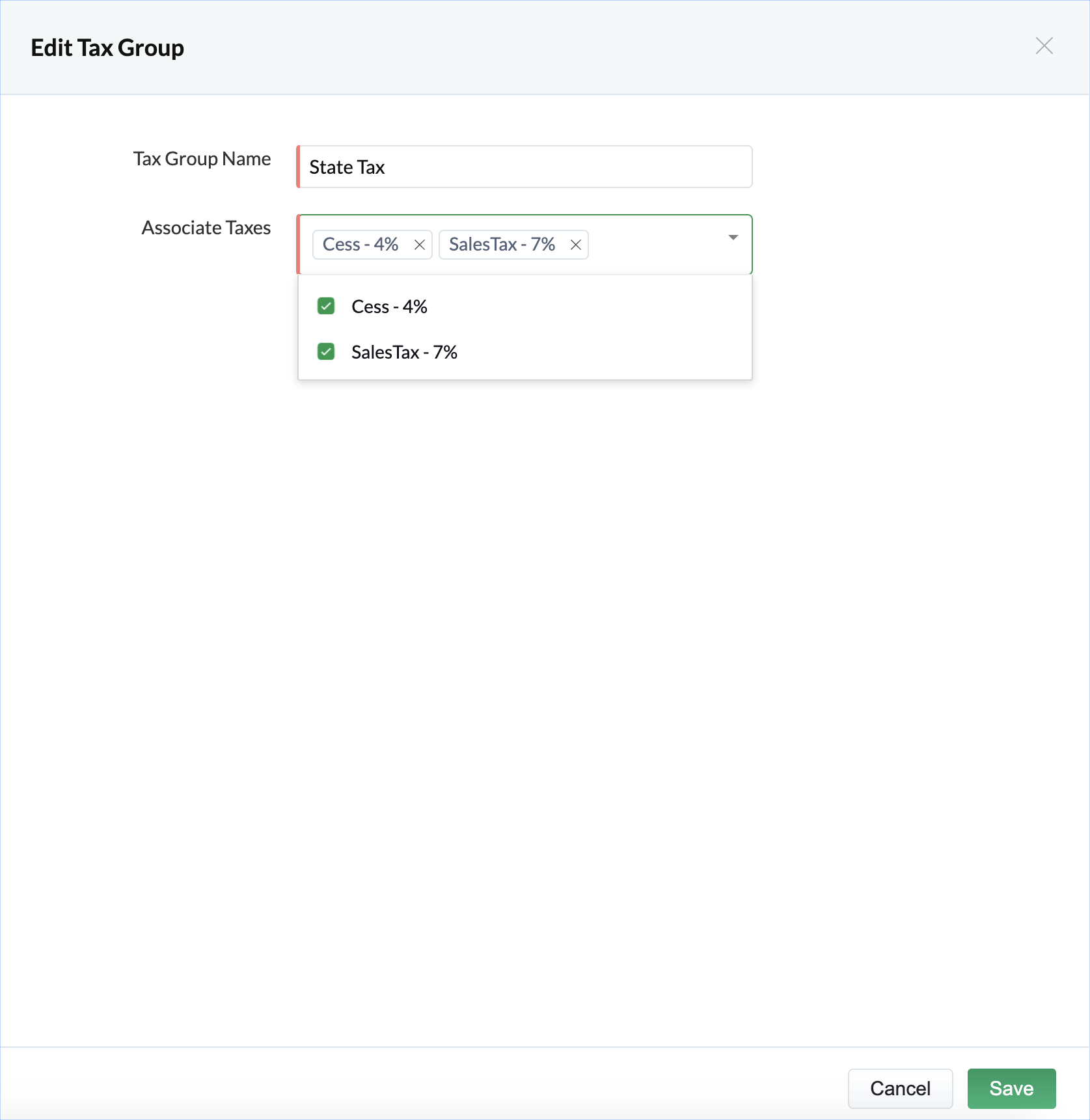Click blank row area beside Cess option
Viewport: 1090px width, 1120px height.
pos(586,307)
